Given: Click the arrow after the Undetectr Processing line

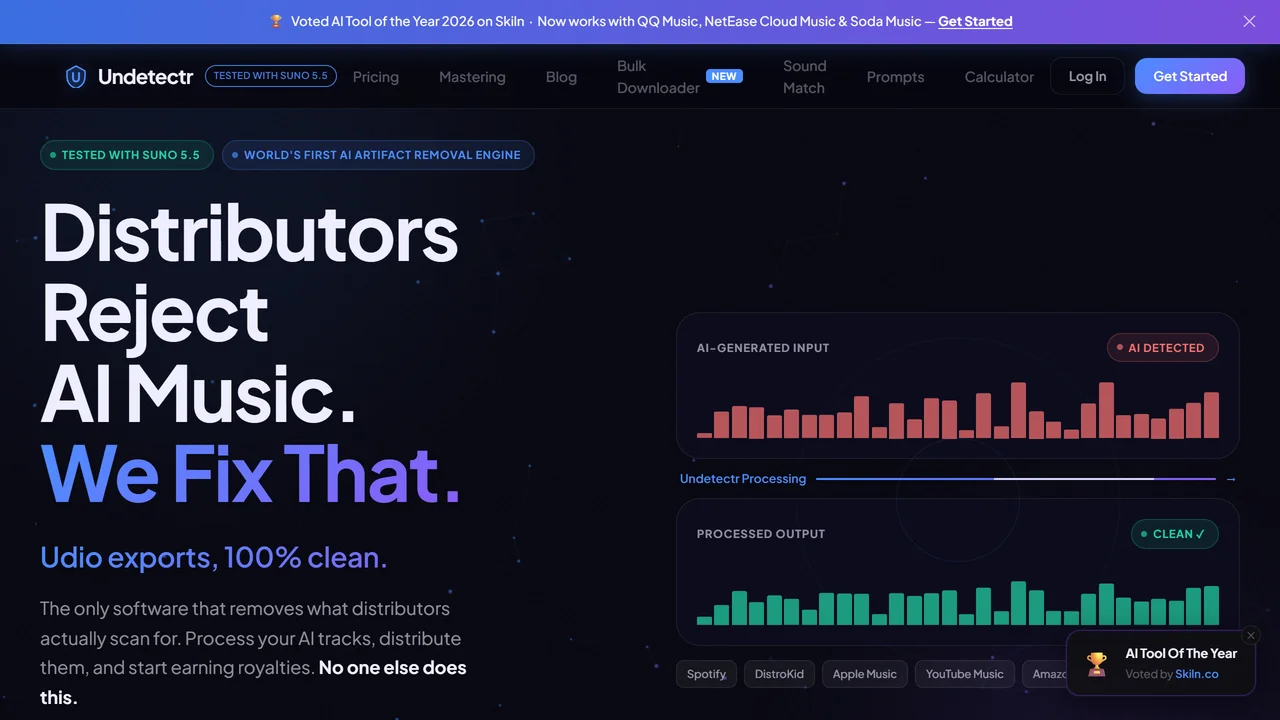Looking at the screenshot, I should pos(1231,479).
